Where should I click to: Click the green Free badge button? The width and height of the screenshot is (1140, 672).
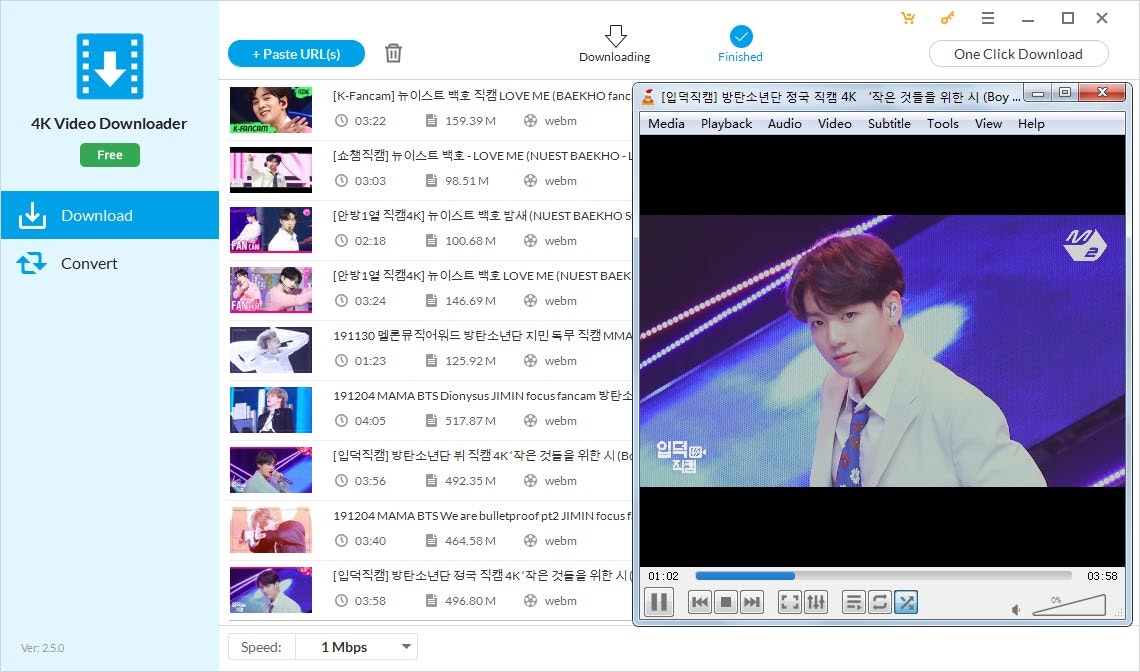(110, 155)
